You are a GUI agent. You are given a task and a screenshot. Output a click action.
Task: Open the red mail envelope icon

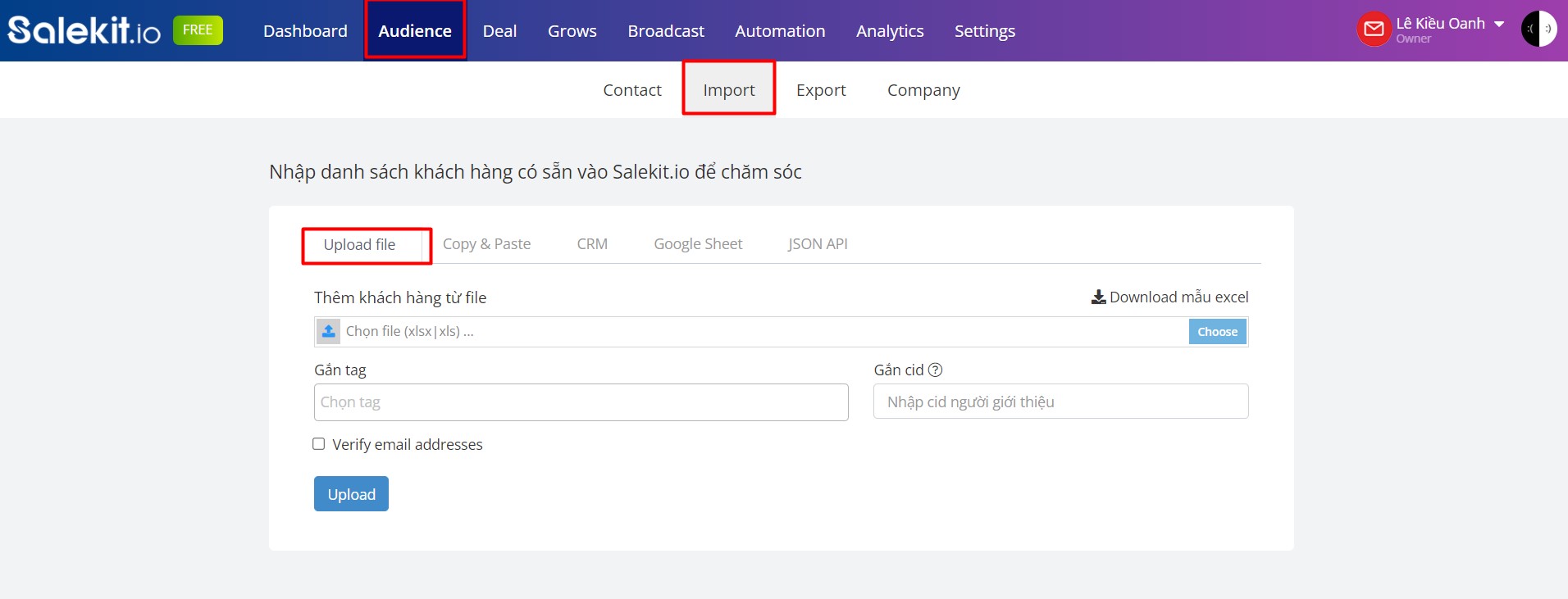[x=1374, y=29]
